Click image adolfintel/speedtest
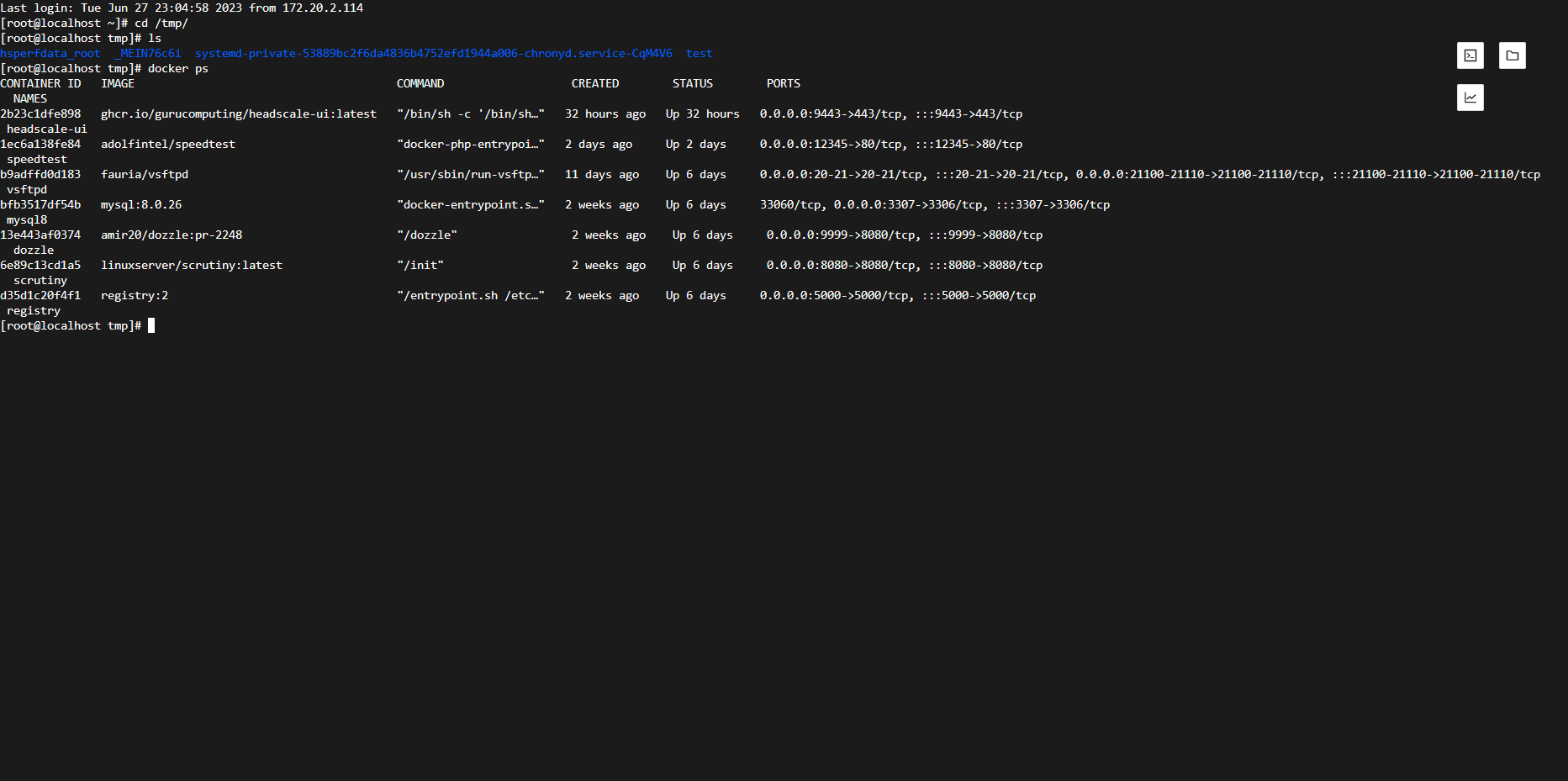 [x=168, y=144]
